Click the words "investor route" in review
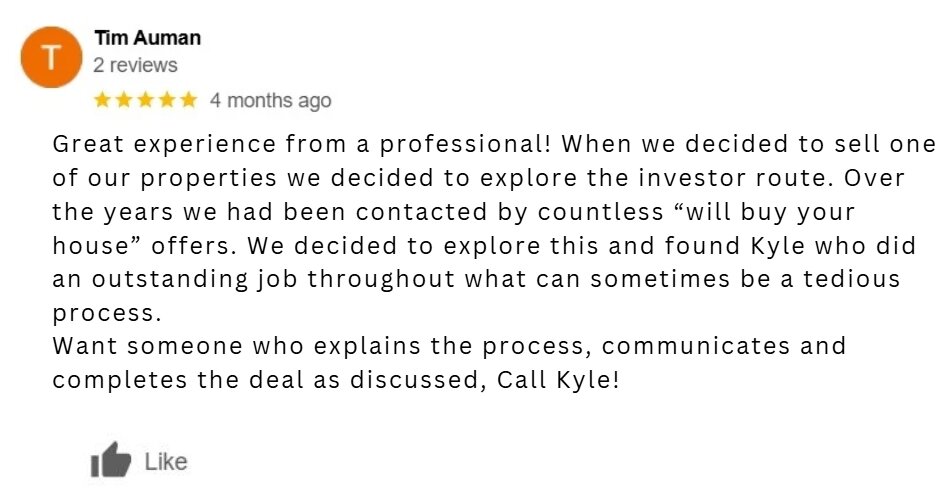The image size is (951, 495). 733,178
